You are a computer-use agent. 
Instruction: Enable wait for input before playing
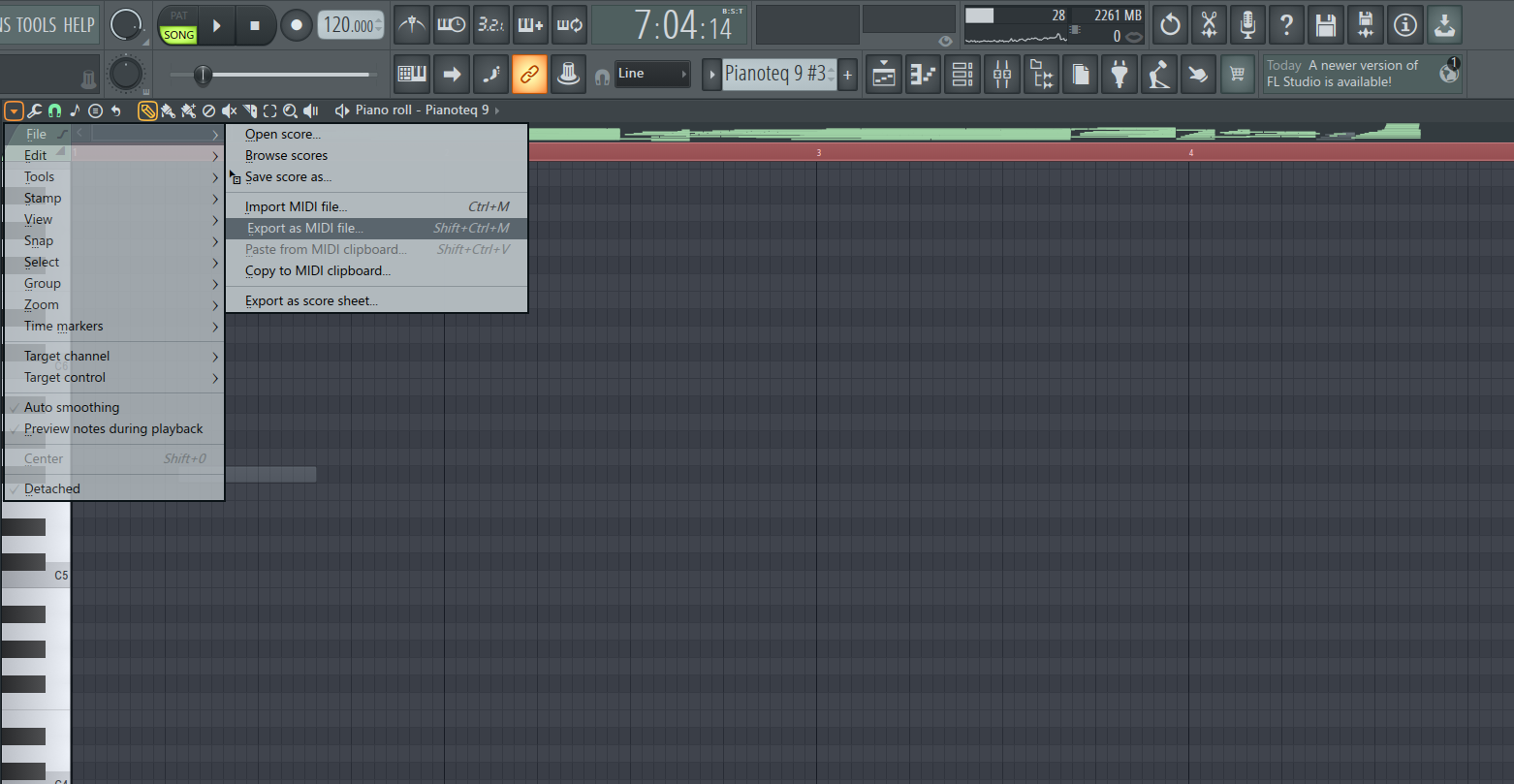452,25
